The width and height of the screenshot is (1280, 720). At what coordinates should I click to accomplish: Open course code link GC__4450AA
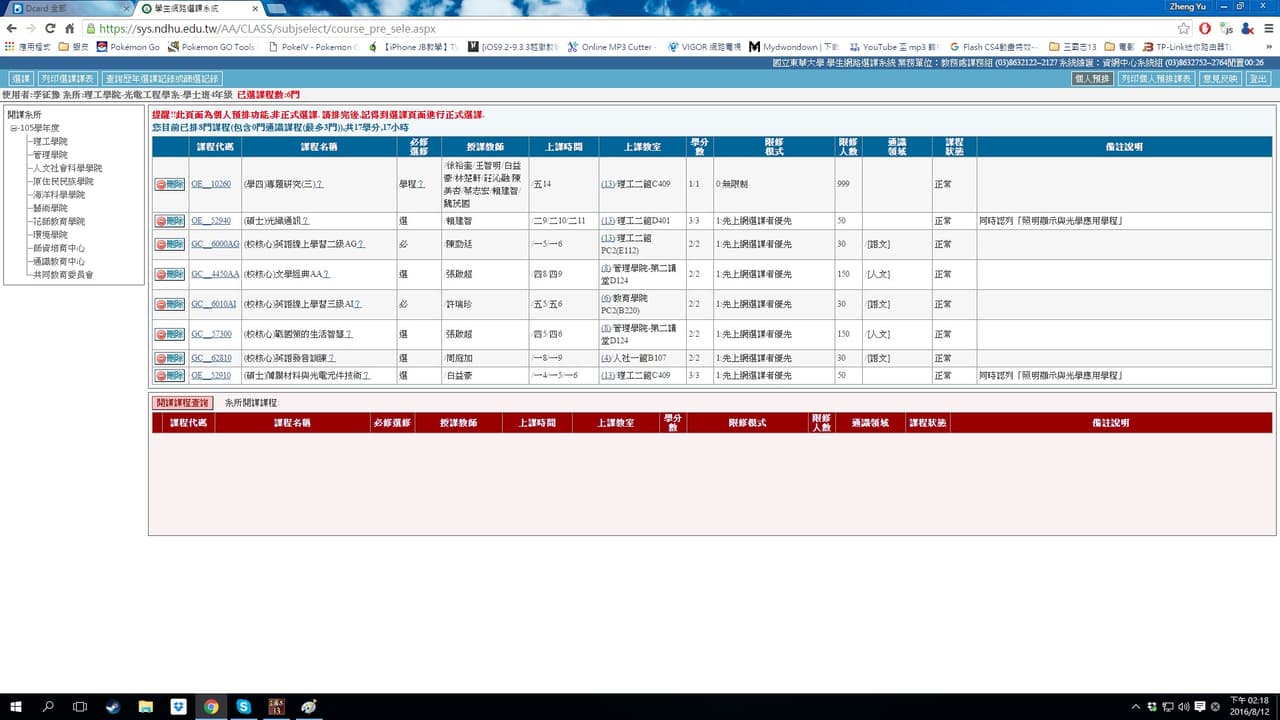click(215, 274)
